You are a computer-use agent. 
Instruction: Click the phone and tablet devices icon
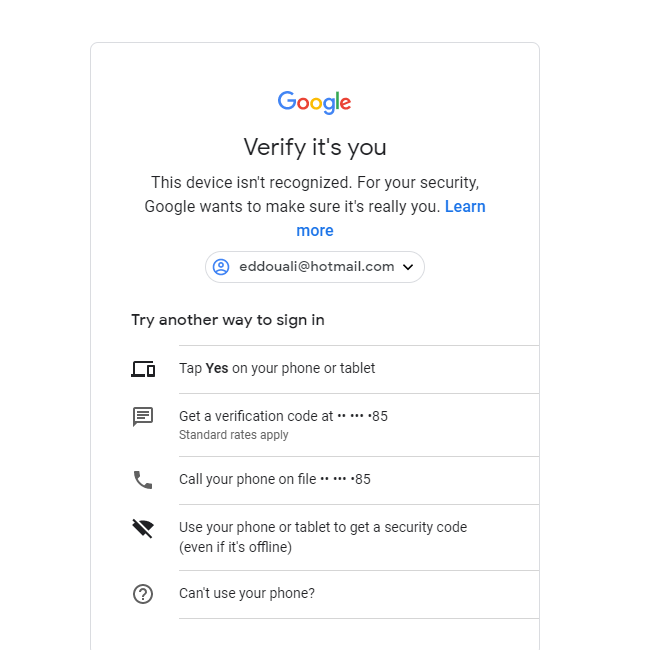[x=143, y=369]
